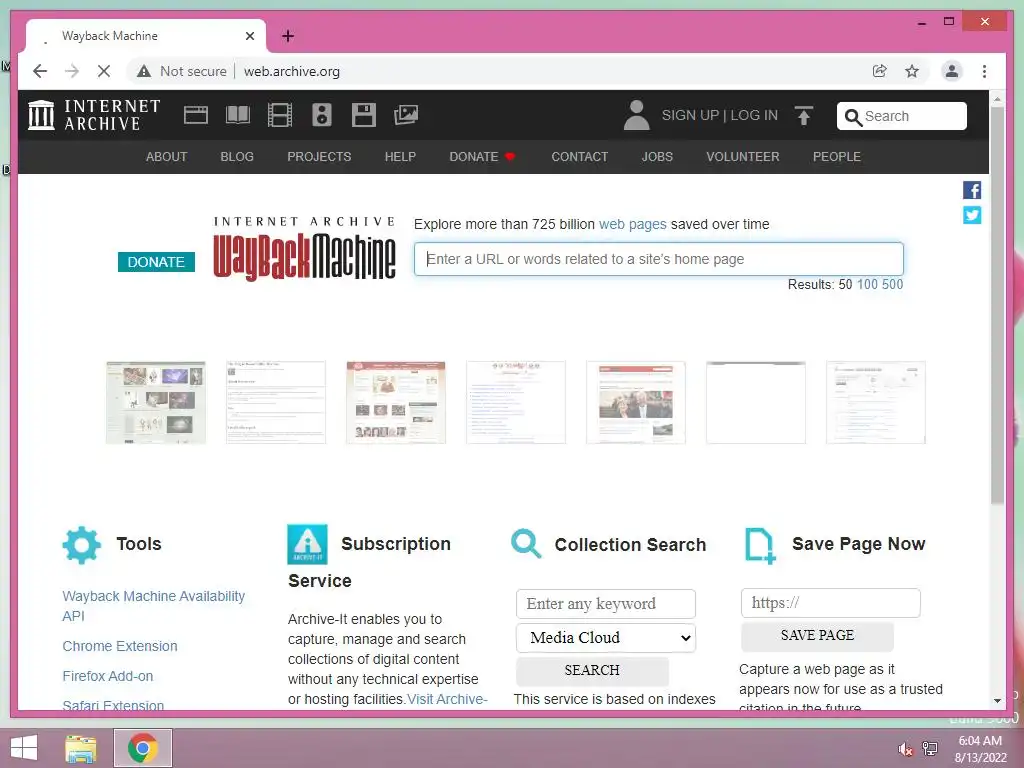Click the Collection Search magnifier icon

point(526,544)
